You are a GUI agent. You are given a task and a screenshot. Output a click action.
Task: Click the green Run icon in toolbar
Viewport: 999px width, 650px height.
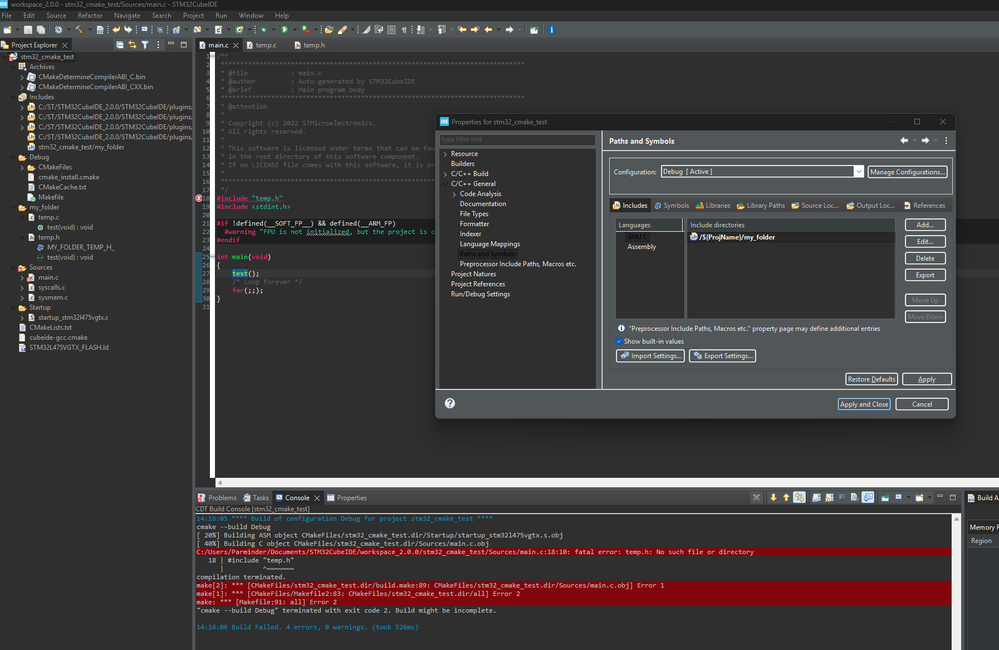click(x=285, y=30)
